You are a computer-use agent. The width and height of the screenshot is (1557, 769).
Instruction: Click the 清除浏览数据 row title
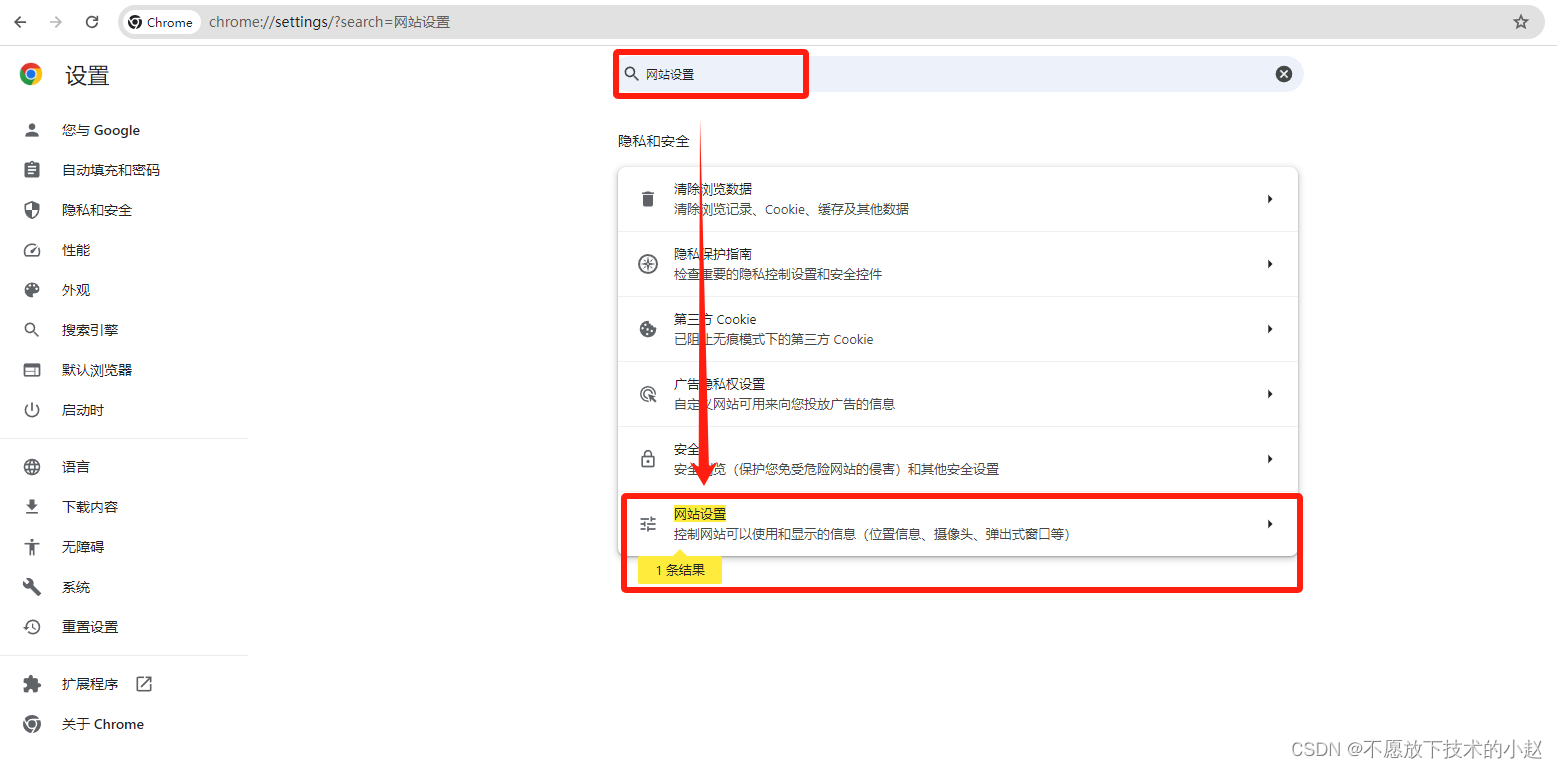(x=713, y=189)
